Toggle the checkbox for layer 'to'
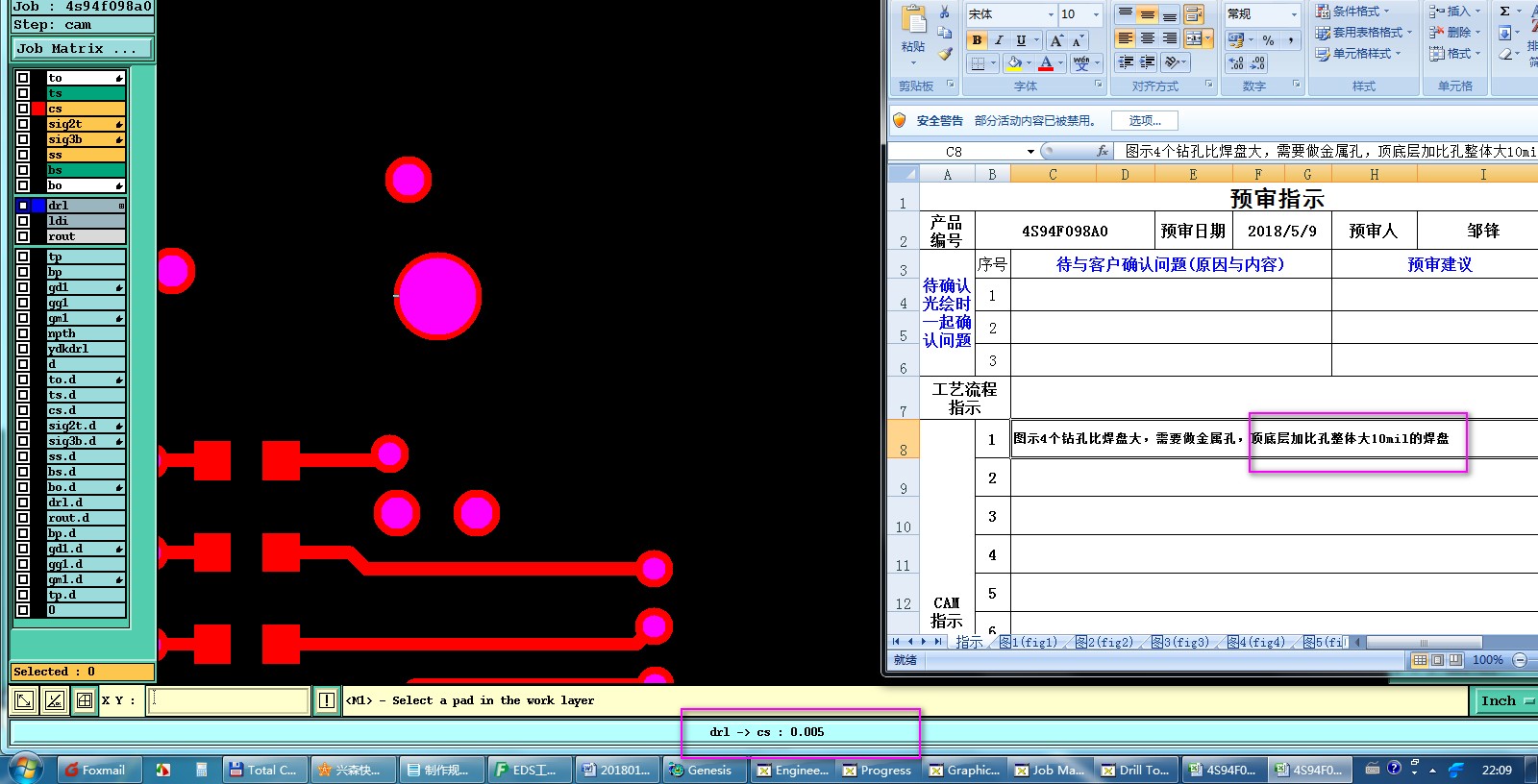 [x=23, y=78]
